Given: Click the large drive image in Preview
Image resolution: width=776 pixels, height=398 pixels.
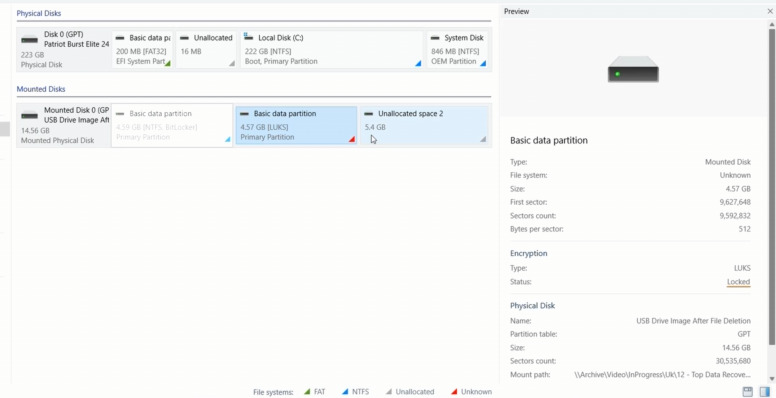Looking at the screenshot, I should pyautogui.click(x=633, y=69).
